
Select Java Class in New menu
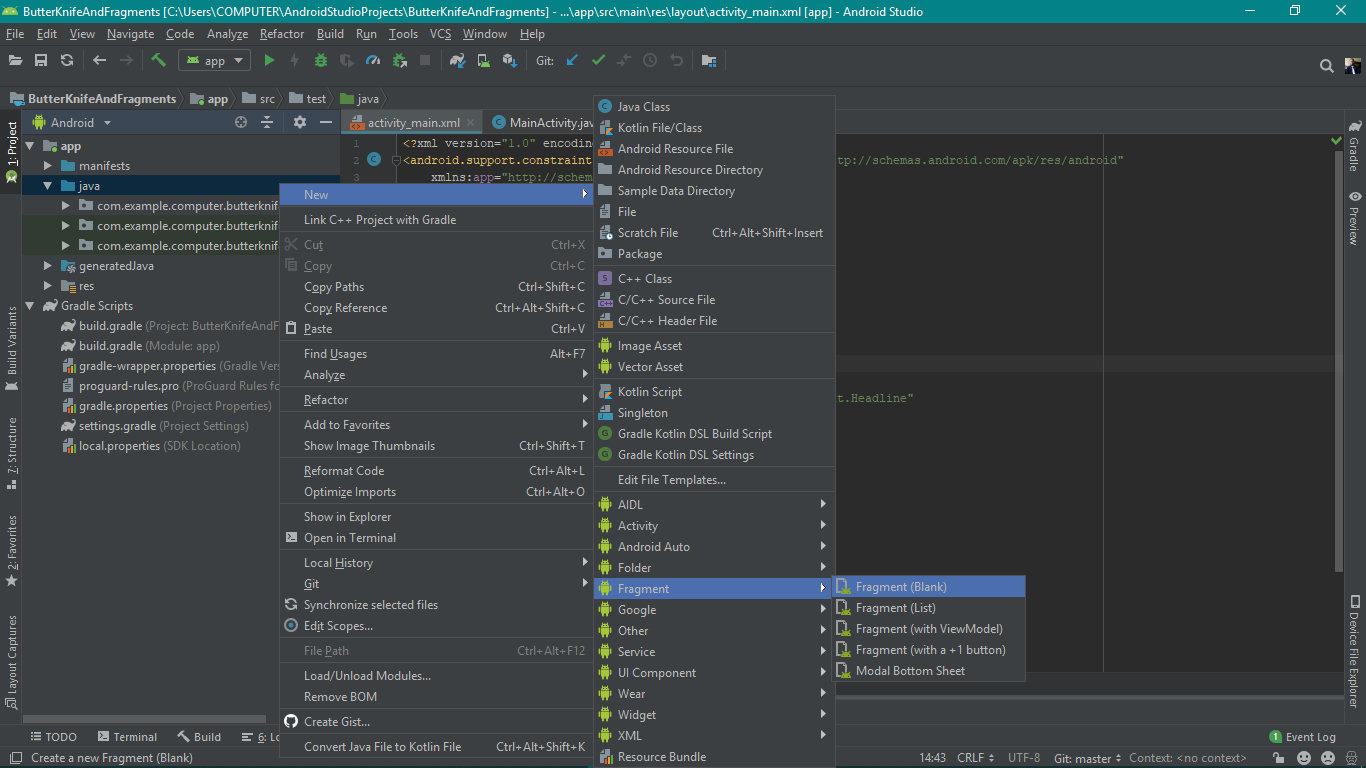[714, 107]
